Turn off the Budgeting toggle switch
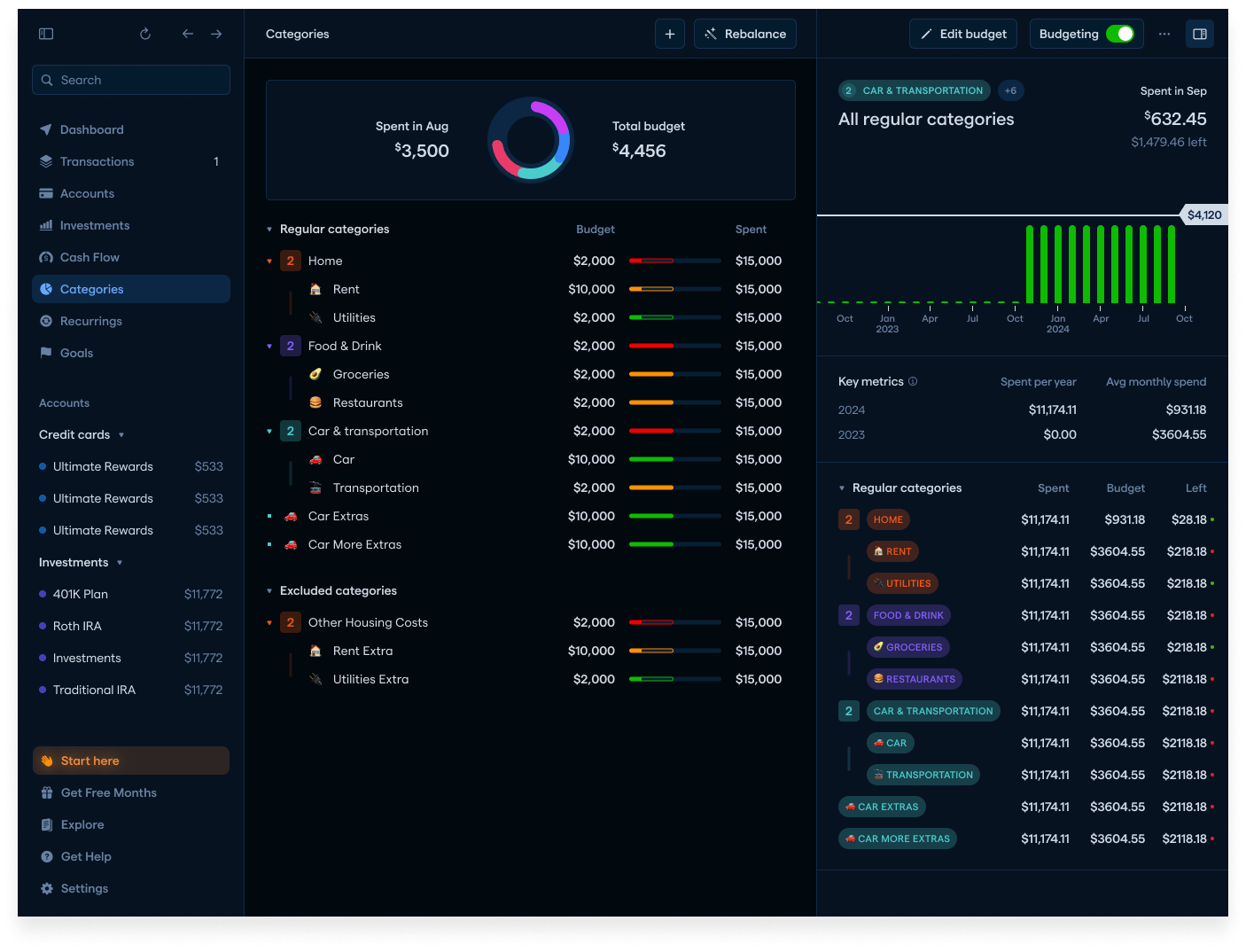The image size is (1246, 952). tap(1120, 34)
